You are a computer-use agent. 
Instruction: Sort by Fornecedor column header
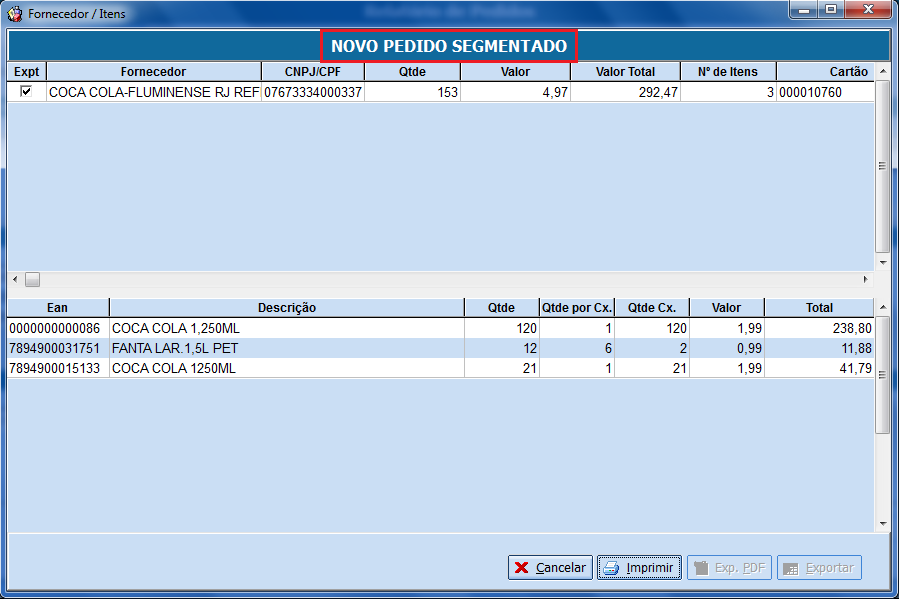153,72
